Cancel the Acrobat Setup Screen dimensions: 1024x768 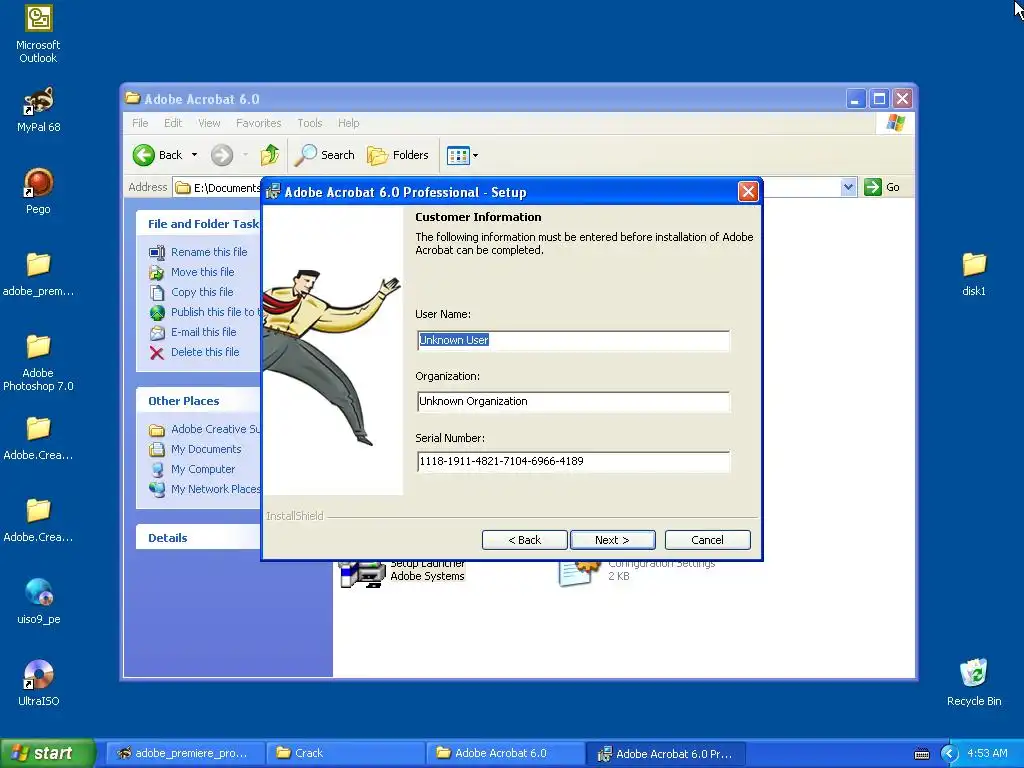[x=707, y=540]
